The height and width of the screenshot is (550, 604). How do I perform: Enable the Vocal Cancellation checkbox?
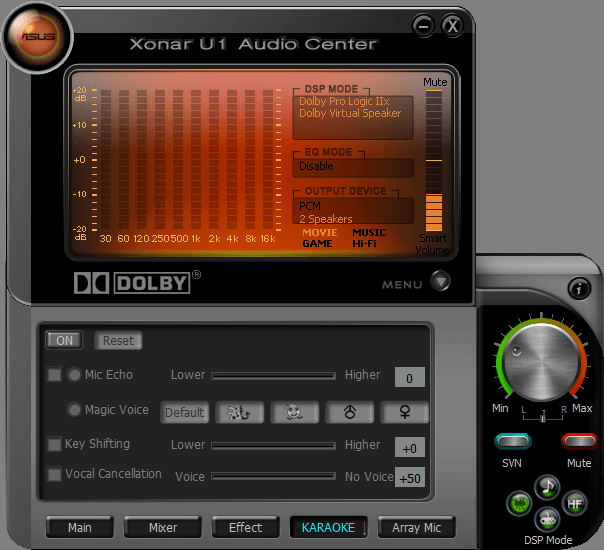[54, 474]
